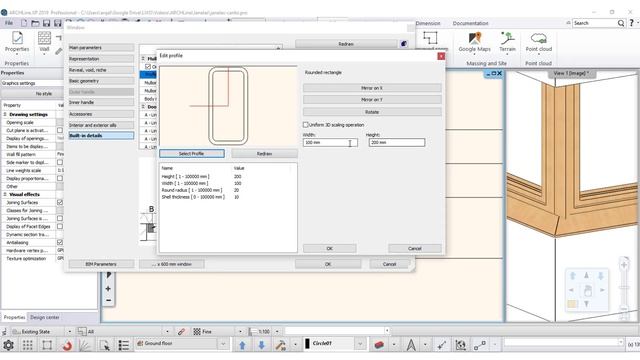Select the Wall tool icon
Viewport: 640px width, 360px height.
(x=44, y=38)
